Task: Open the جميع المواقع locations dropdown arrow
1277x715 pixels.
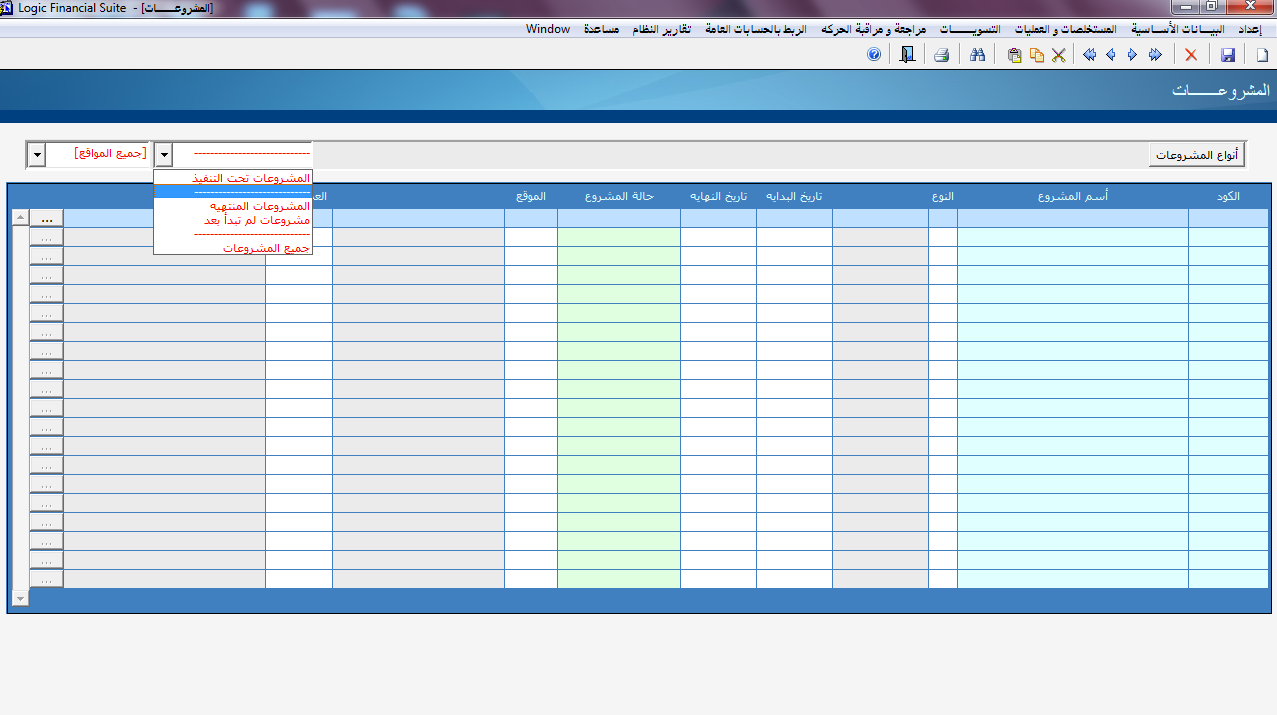Action: (36, 154)
